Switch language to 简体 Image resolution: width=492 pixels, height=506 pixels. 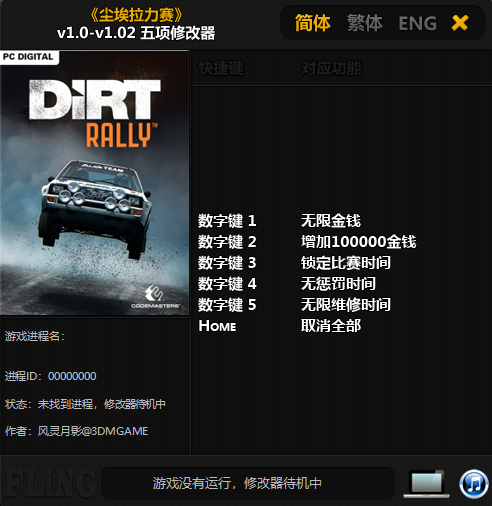(x=313, y=23)
